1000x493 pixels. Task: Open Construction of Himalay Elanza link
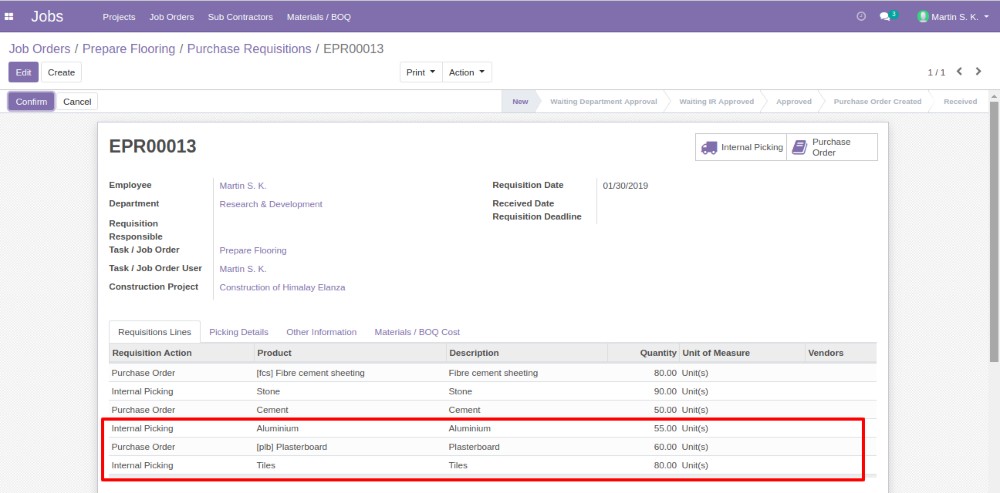(282, 287)
